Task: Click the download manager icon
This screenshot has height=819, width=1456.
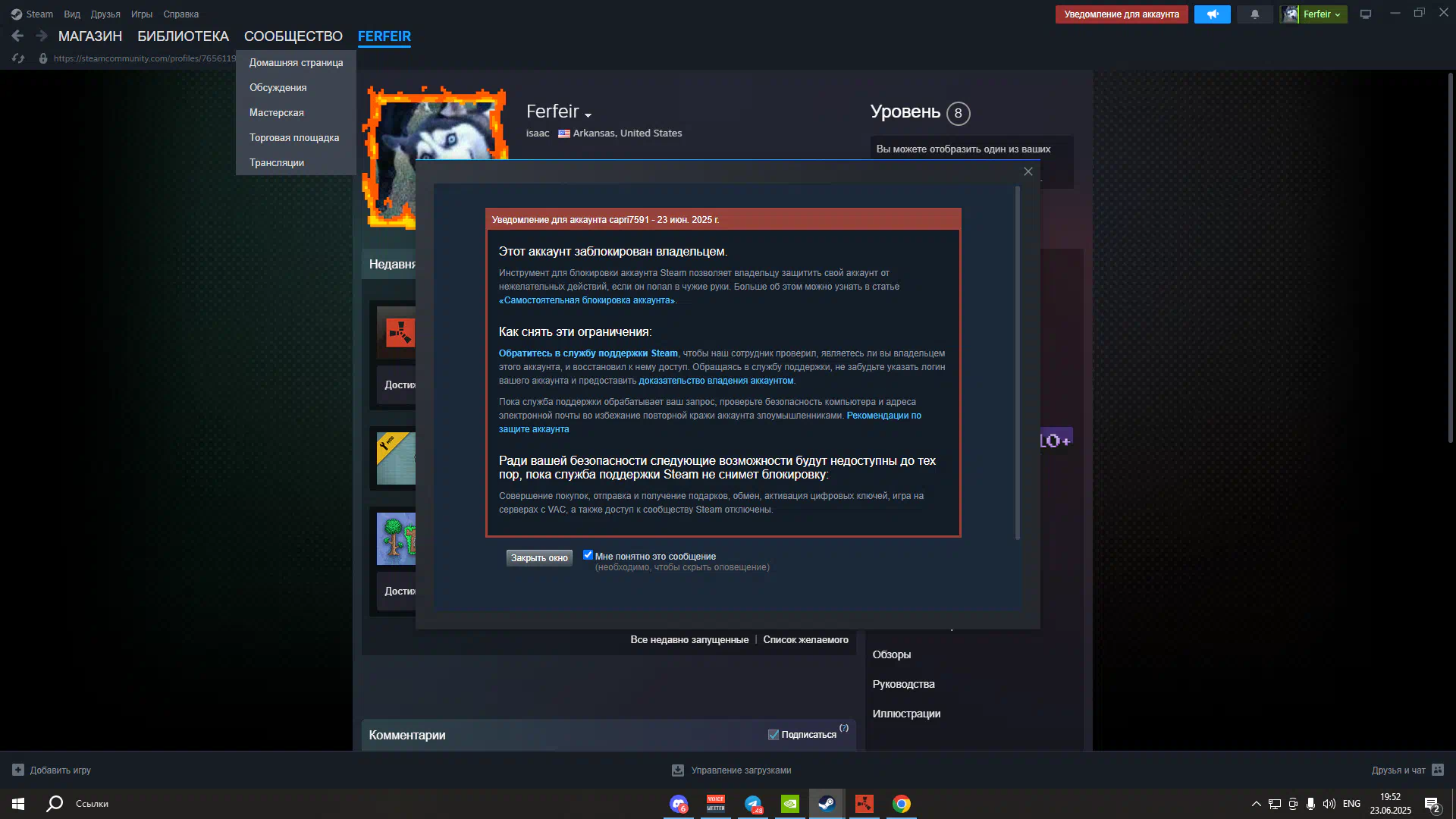Action: [x=678, y=770]
